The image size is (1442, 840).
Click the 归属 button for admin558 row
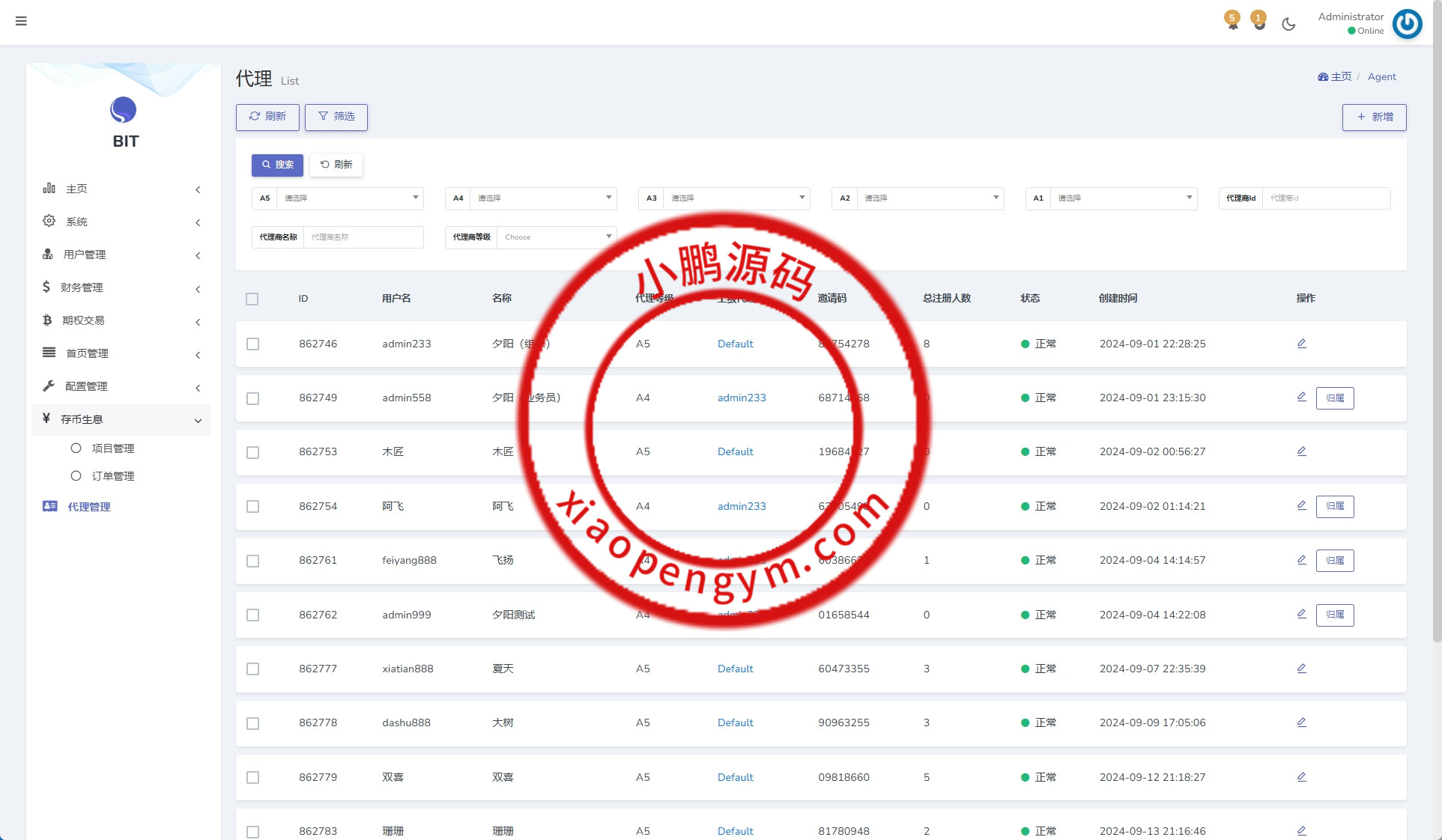tap(1335, 398)
